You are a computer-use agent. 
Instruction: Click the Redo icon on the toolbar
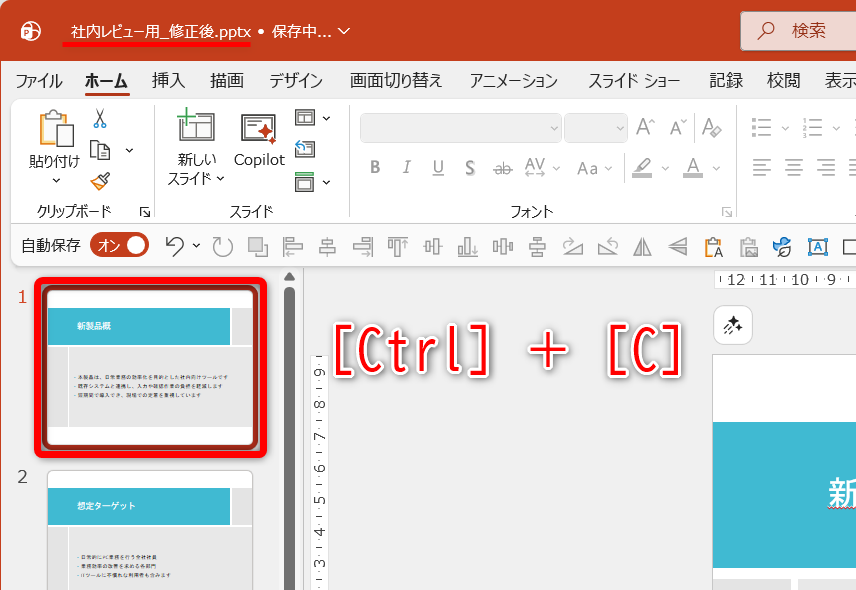[221, 244]
